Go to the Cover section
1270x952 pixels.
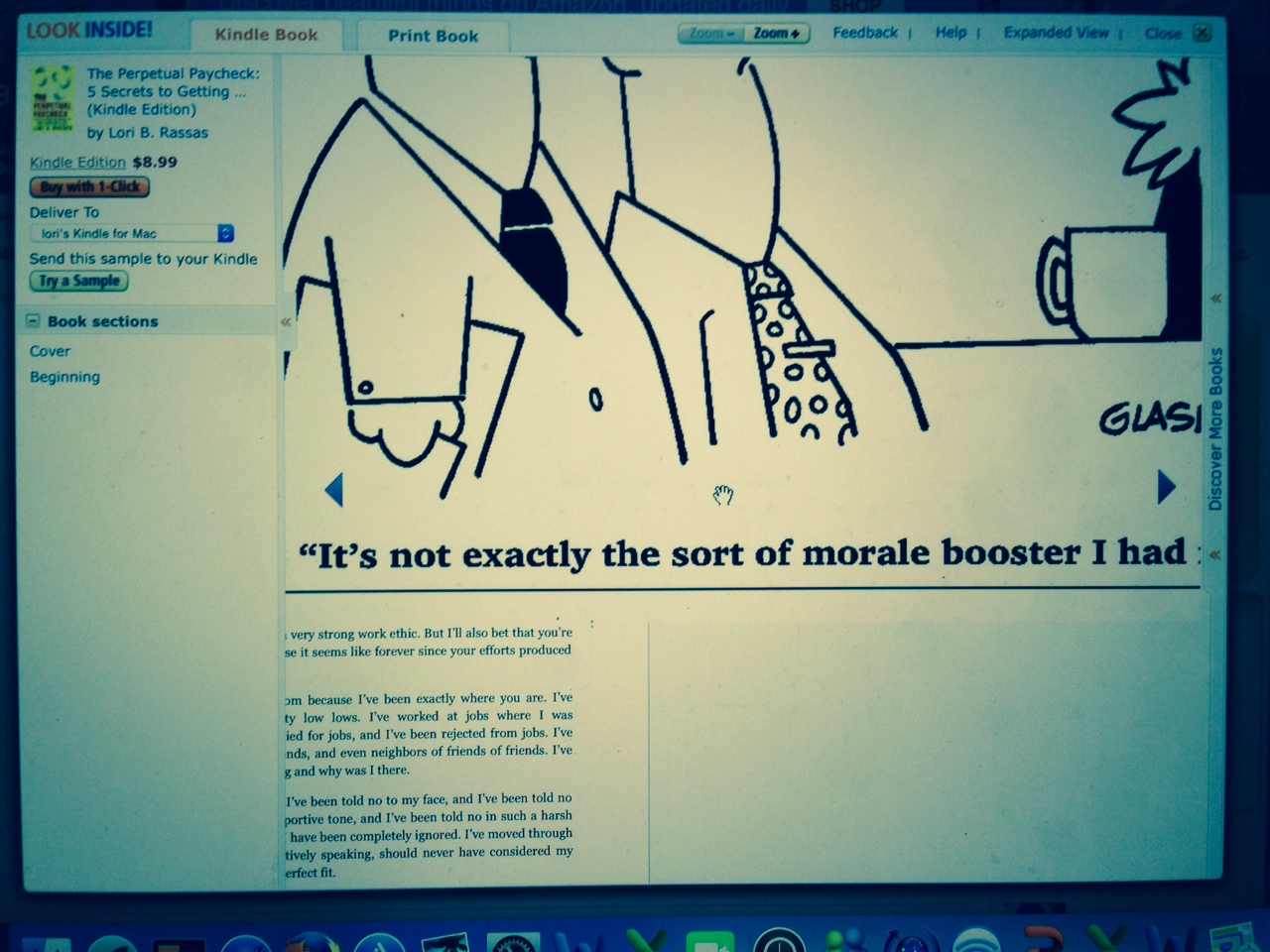50,351
